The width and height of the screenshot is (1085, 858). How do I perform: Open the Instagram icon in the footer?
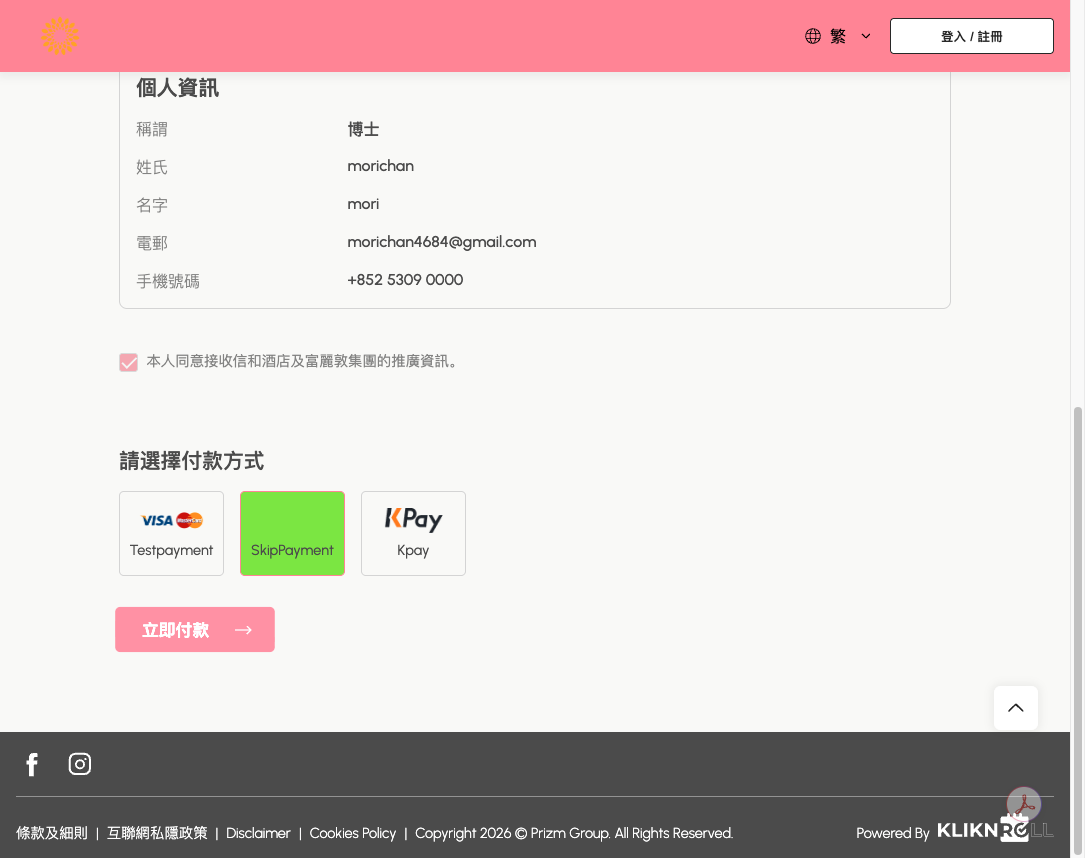80,764
